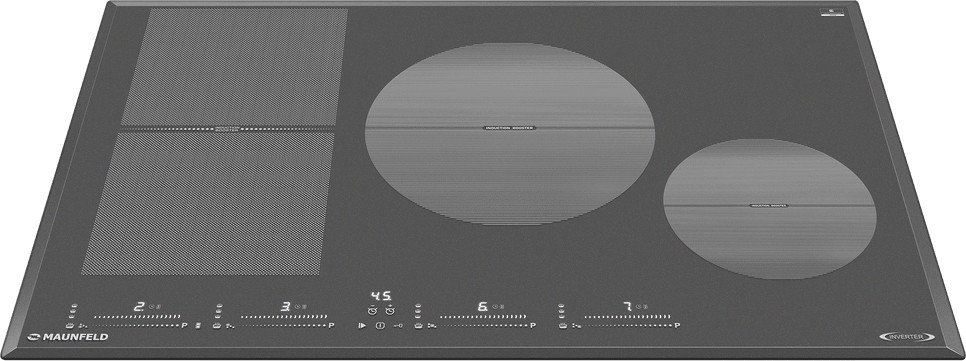Tap the pot icon left of zone 6 slider
The width and height of the screenshot is (966, 361).
point(418,326)
